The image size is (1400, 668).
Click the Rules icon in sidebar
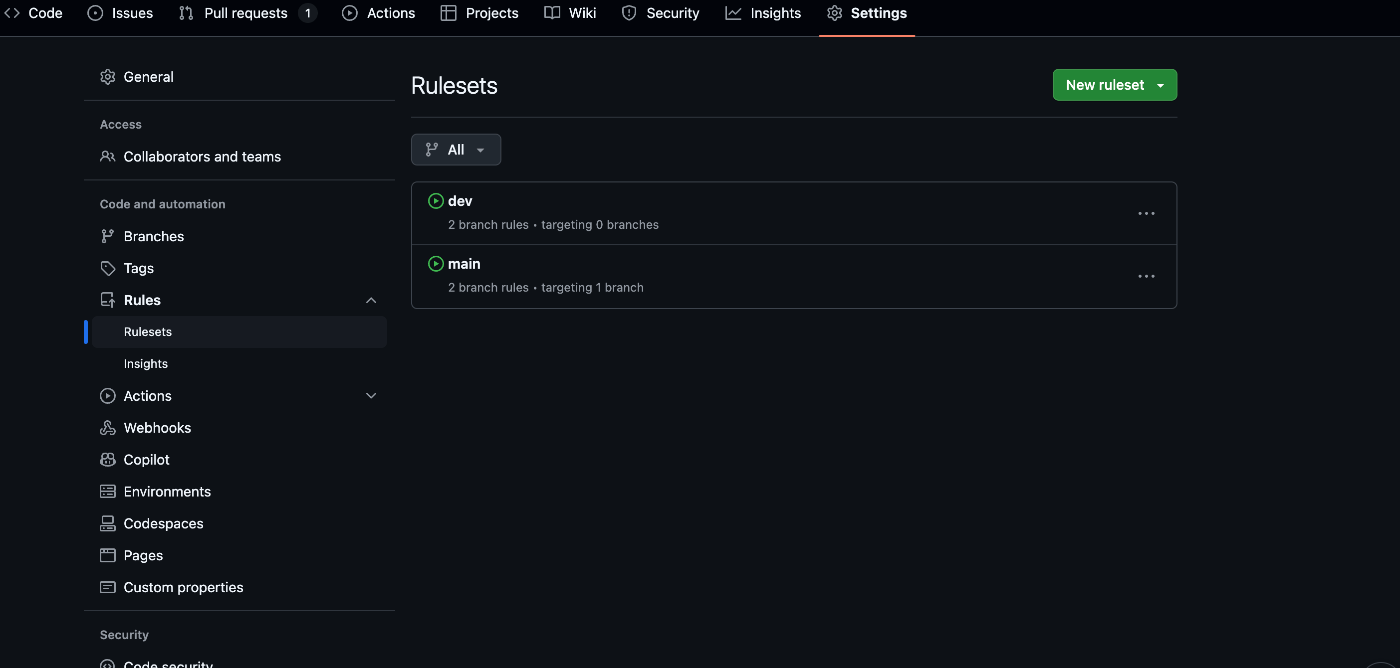pyautogui.click(x=108, y=301)
